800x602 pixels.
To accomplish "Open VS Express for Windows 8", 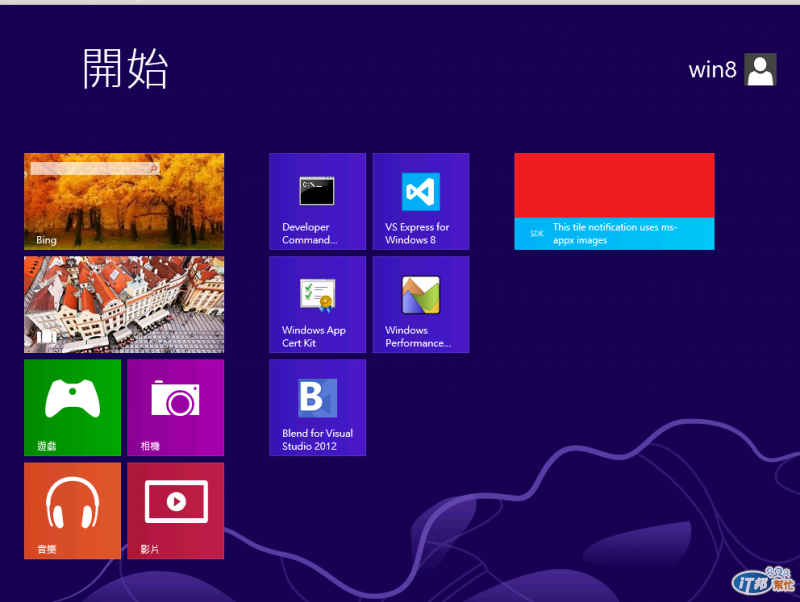I will click(421, 201).
